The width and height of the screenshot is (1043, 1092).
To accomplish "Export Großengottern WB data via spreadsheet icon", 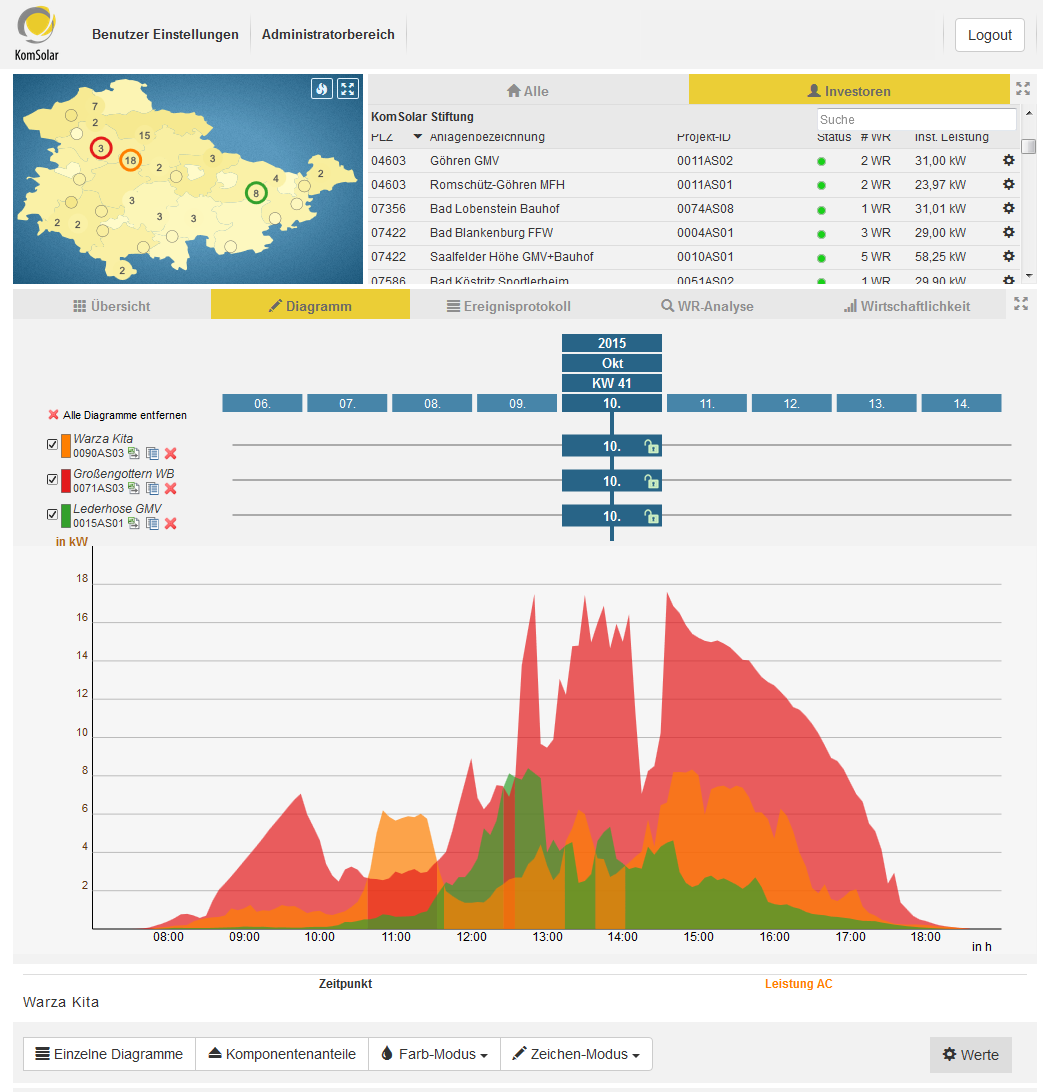I will point(134,488).
